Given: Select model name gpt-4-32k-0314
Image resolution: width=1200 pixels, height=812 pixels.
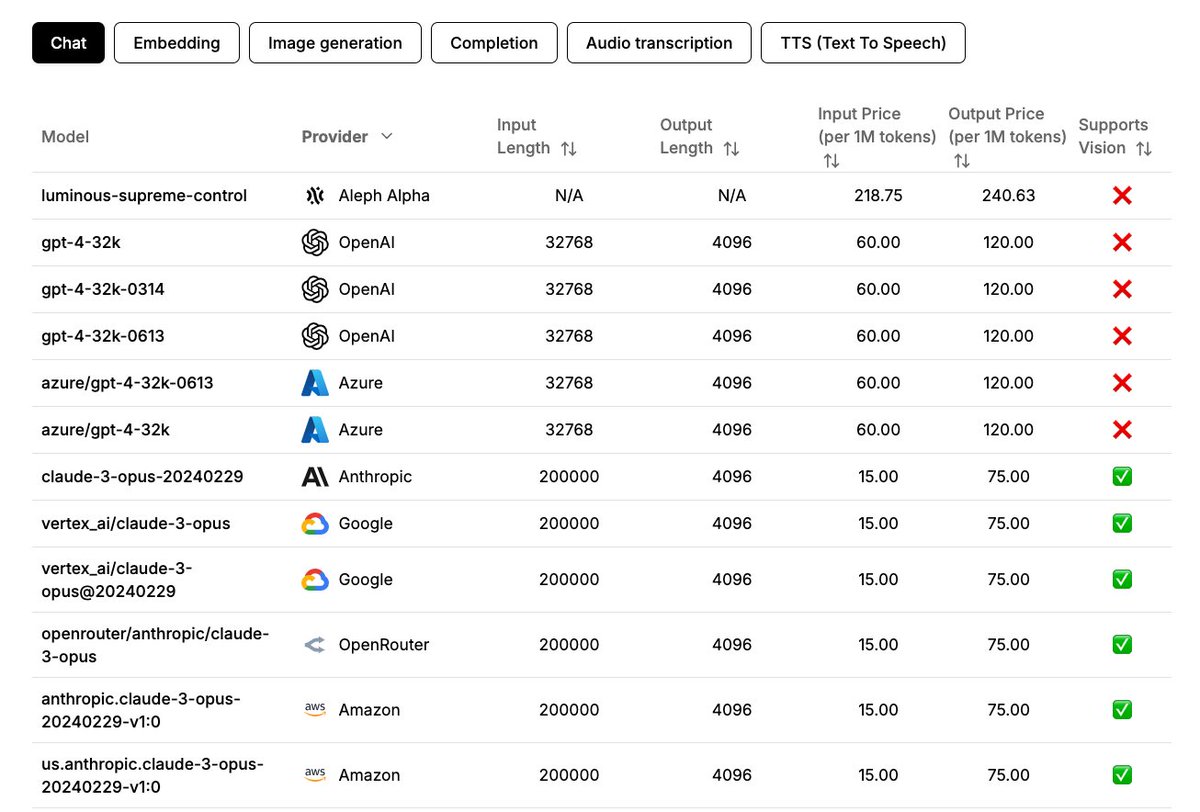Looking at the screenshot, I should [103, 290].
